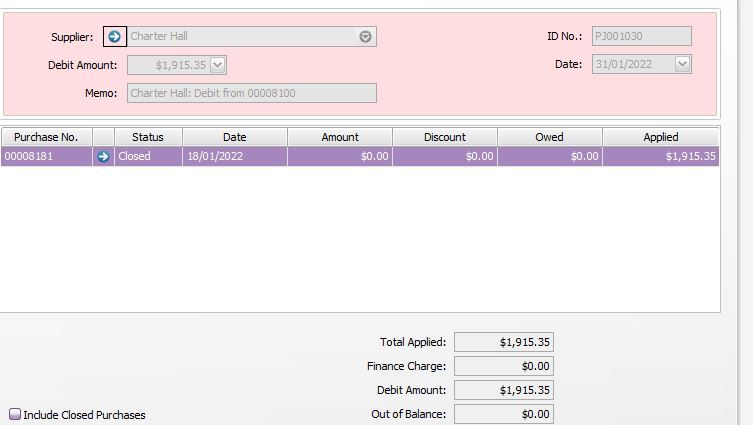Image resolution: width=753 pixels, height=425 pixels.
Task: Click the Memo text field
Action: pos(252,93)
